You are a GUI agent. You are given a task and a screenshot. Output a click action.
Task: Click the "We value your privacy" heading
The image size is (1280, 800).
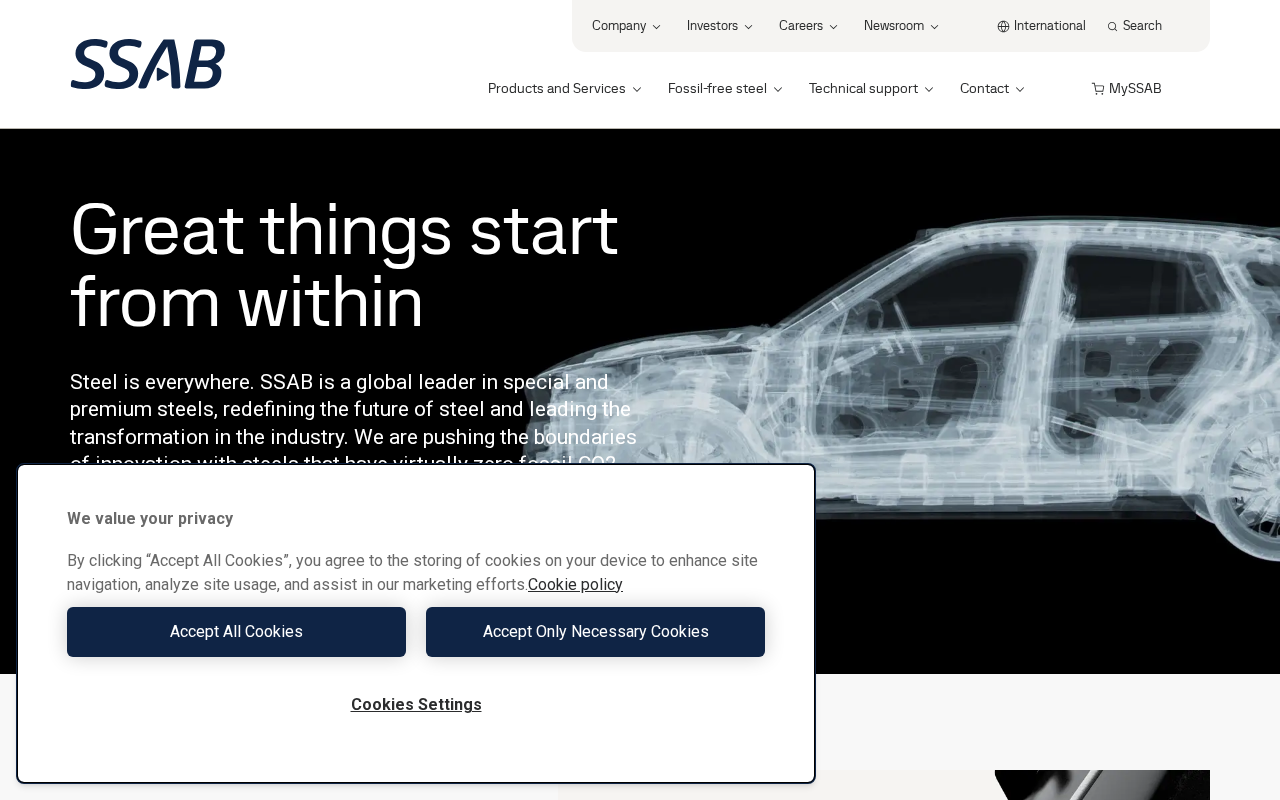[x=150, y=519]
